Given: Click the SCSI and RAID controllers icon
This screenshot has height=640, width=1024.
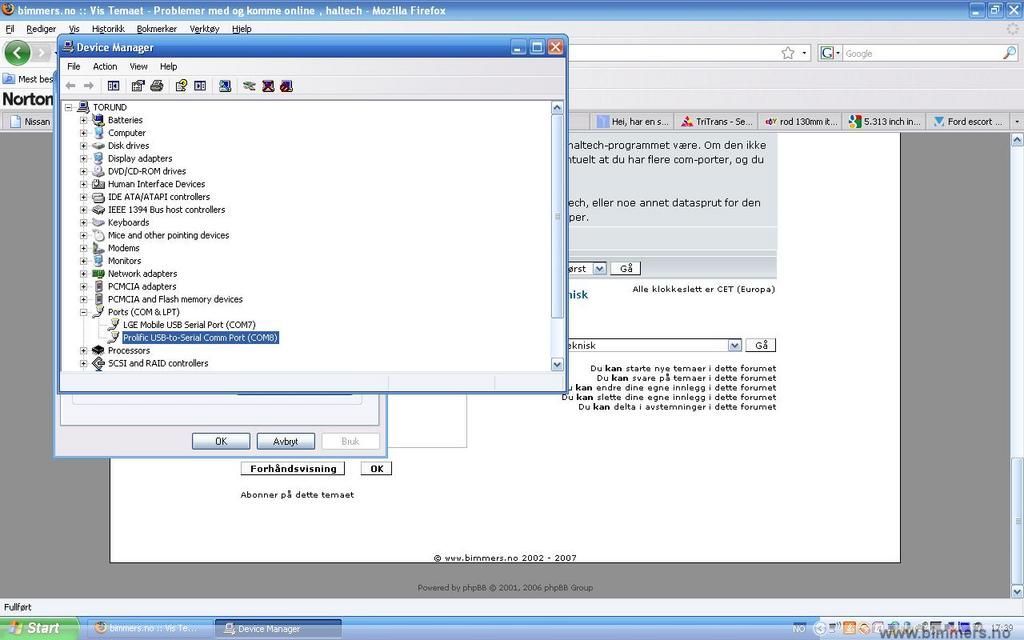Looking at the screenshot, I should coord(98,364).
